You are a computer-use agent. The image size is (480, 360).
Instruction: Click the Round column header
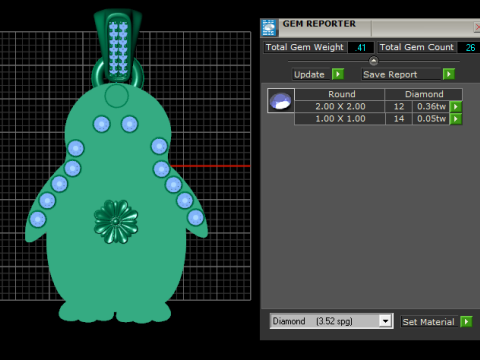[340, 94]
